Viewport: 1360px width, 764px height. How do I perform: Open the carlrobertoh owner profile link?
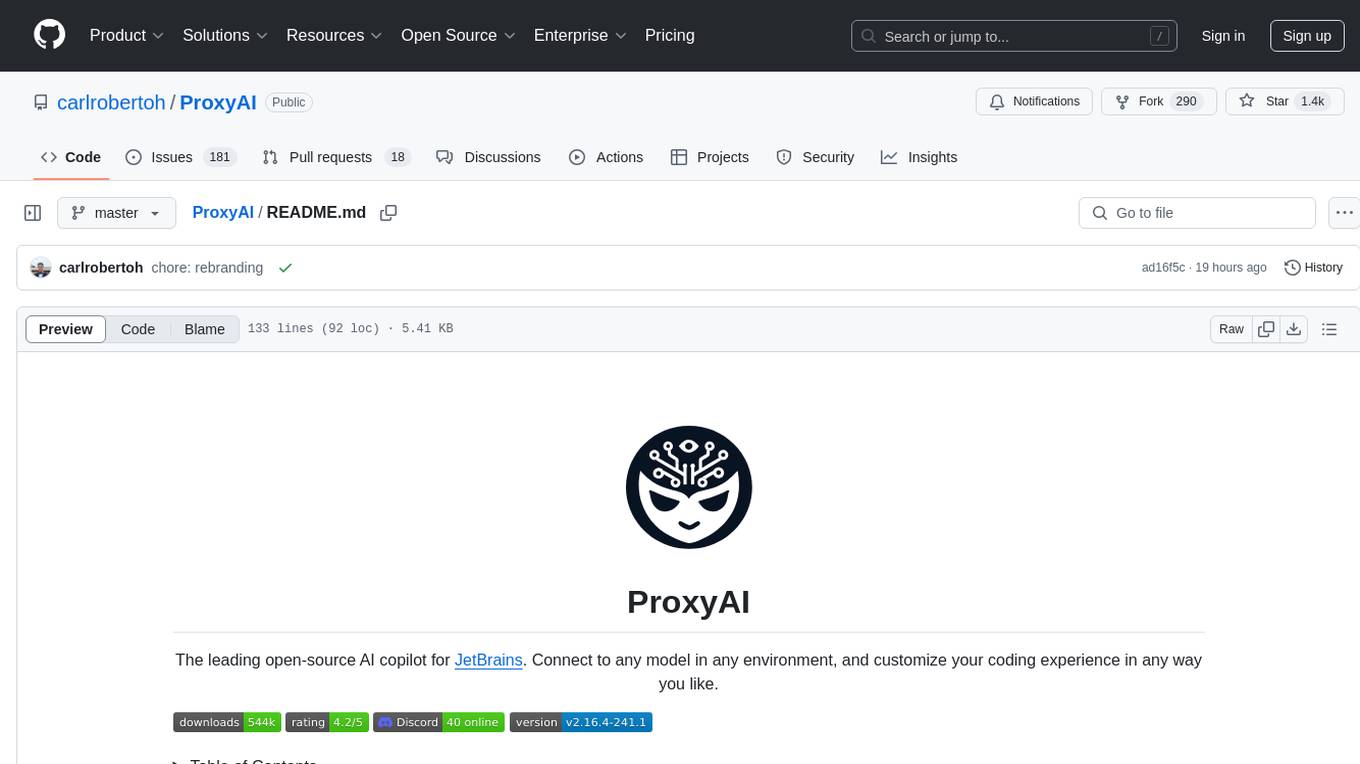click(x=111, y=102)
